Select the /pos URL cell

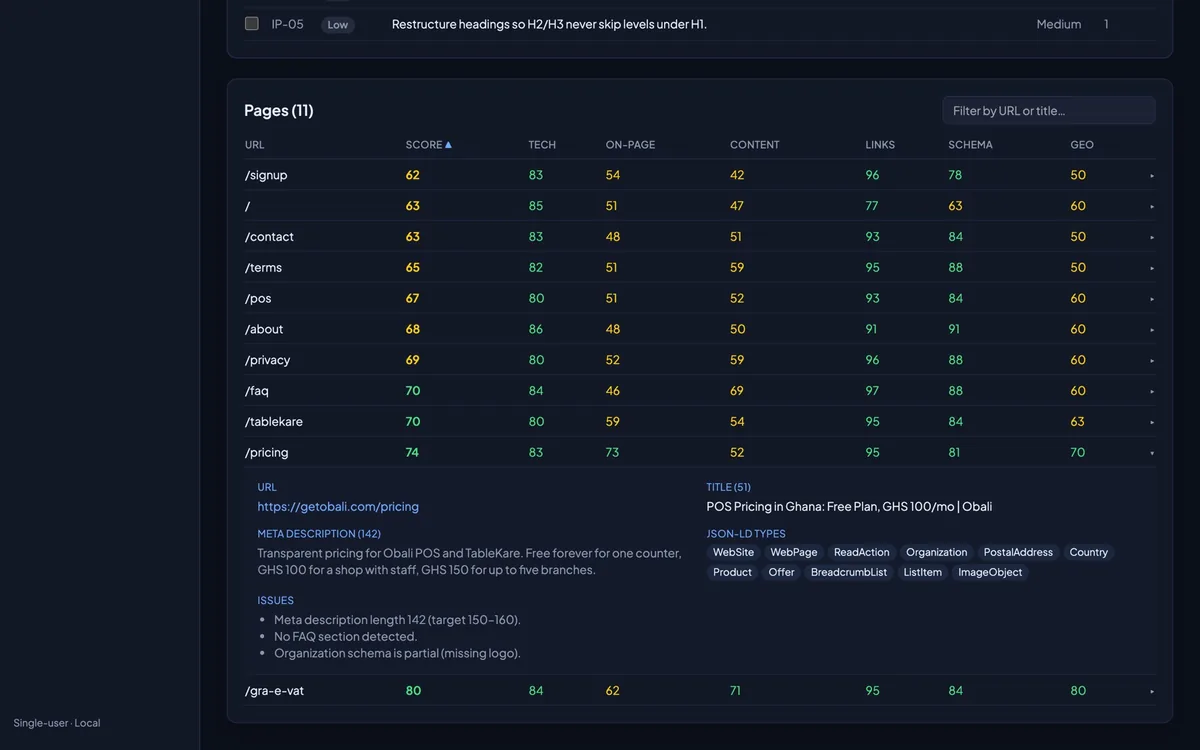[x=258, y=299]
